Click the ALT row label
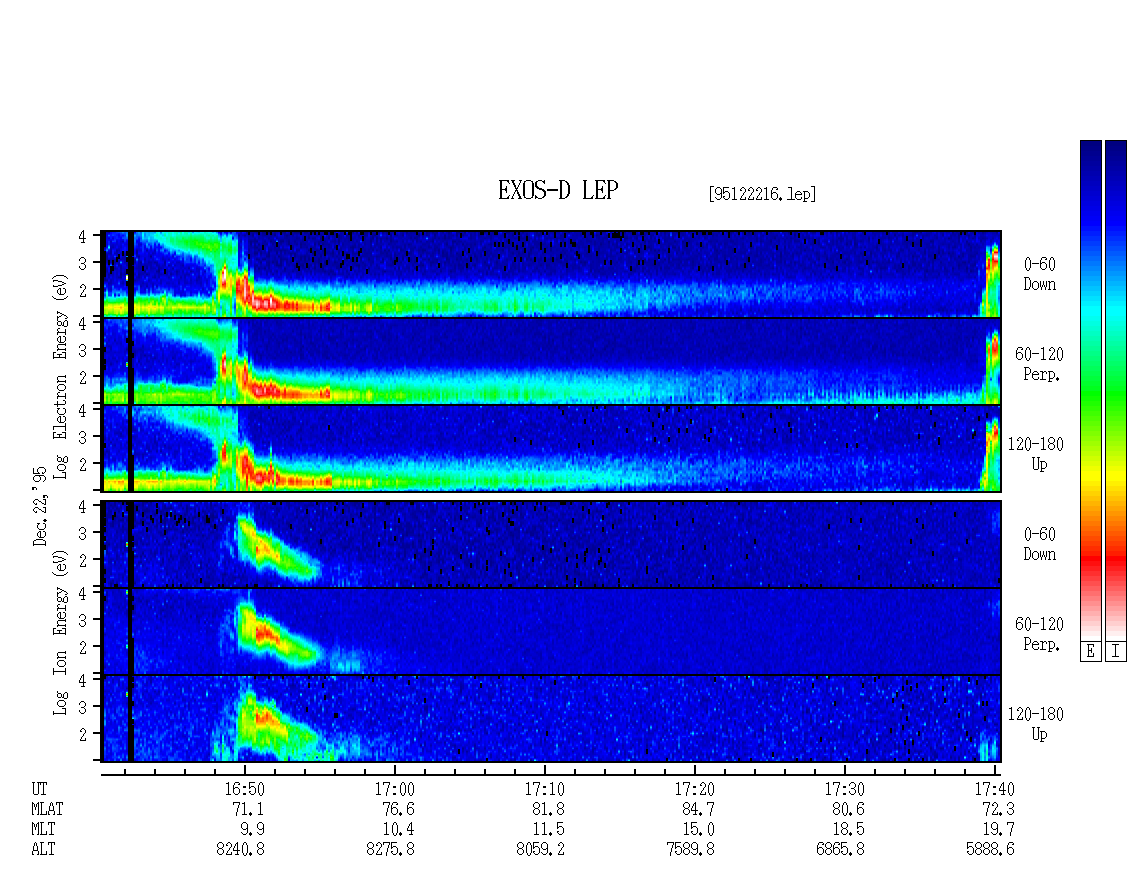1130x875 pixels. [x=43, y=850]
